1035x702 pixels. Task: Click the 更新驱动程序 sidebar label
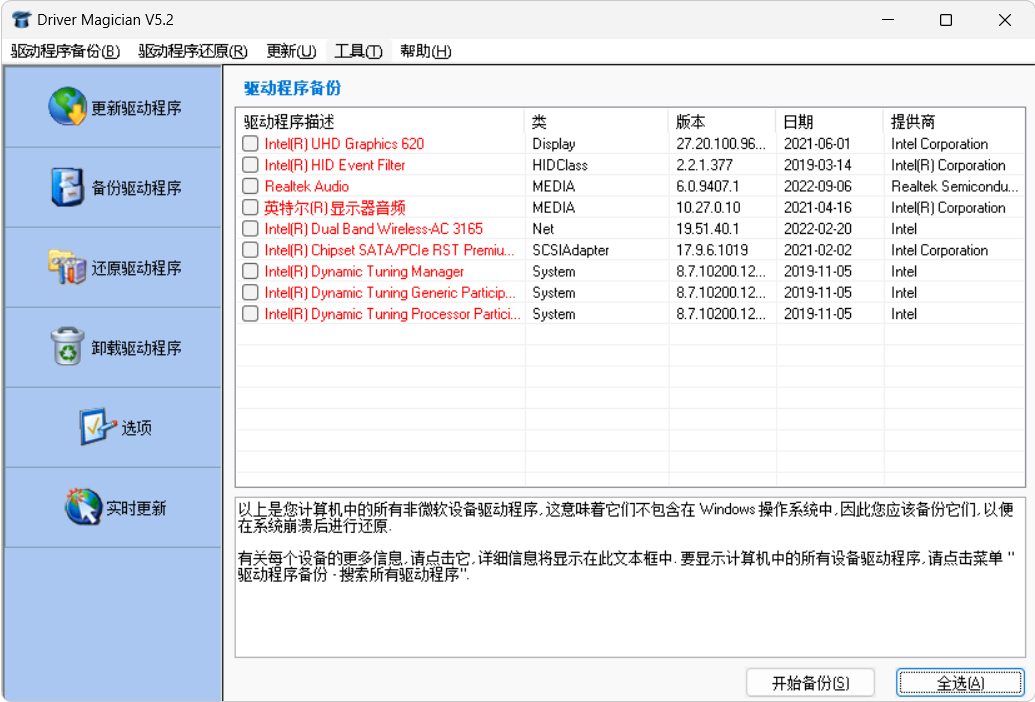pyautogui.click(x=136, y=108)
